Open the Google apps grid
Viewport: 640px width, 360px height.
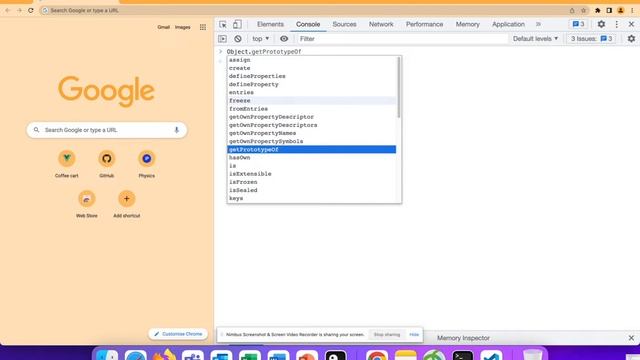pyautogui.click(x=203, y=27)
